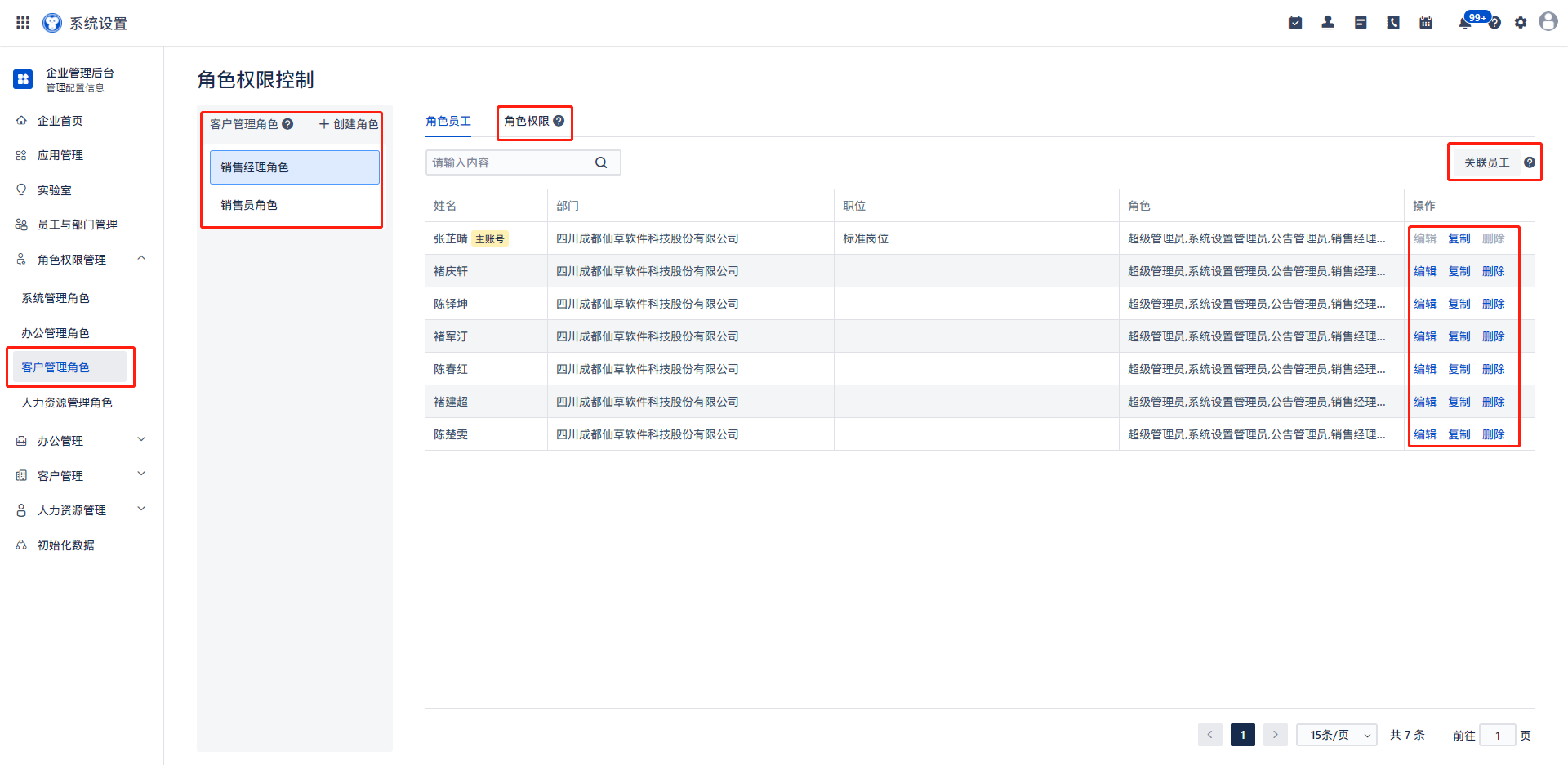Viewport: 1568px width, 765px height.
Task: Click the home icon beside 企业首页
Action: coord(21,121)
